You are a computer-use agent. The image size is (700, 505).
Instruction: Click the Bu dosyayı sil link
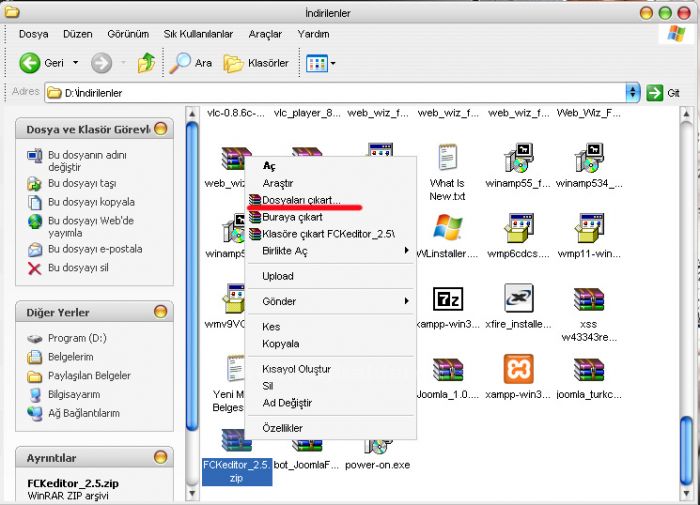78,268
